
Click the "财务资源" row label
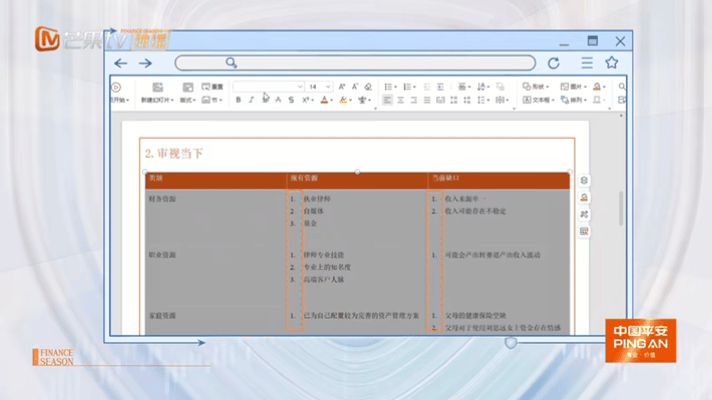[x=162, y=199]
